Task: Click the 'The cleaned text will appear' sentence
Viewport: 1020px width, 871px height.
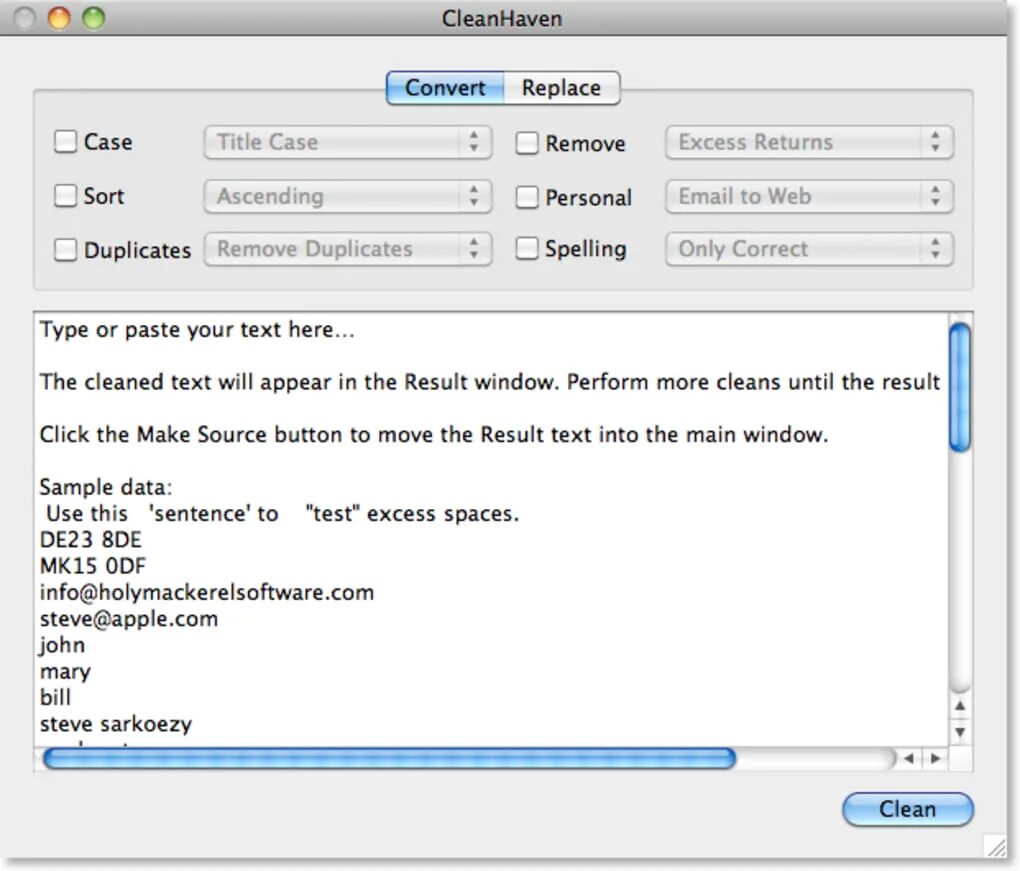Action: click(x=489, y=382)
